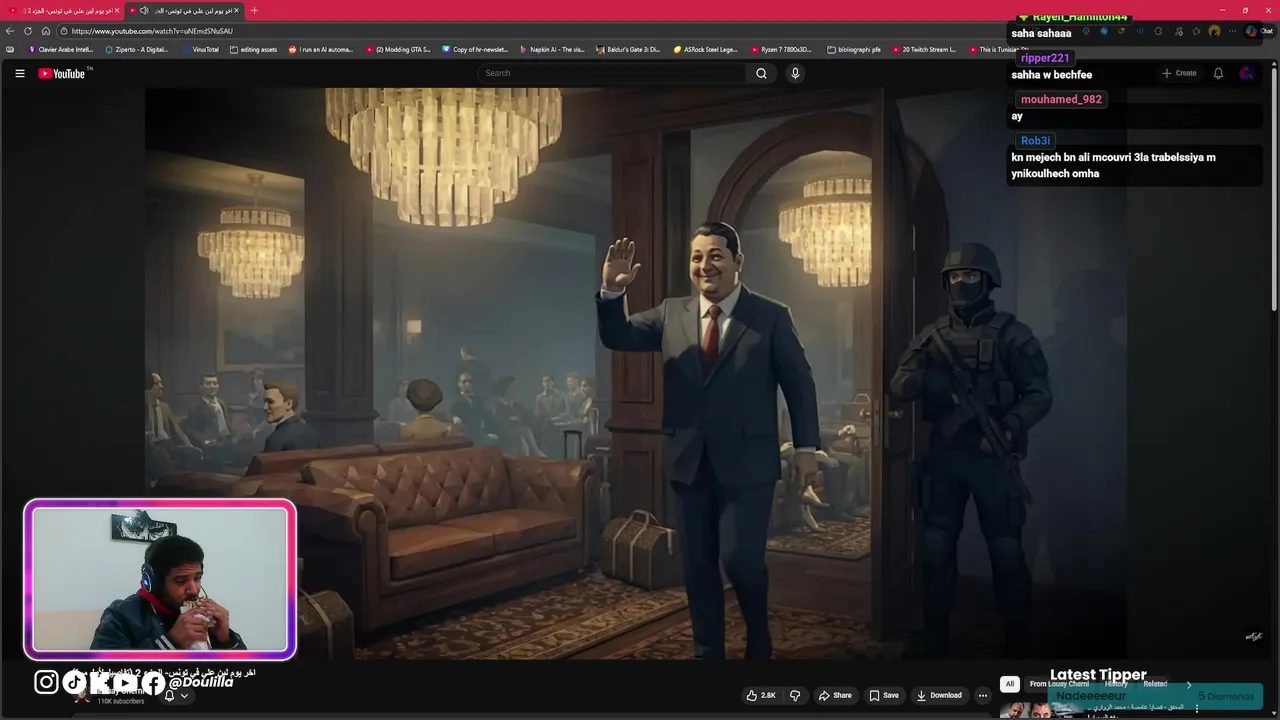Viewport: 1280px width, 720px height.
Task: Open Clavier Arabe Intell... bookmark
Action: coord(61,49)
